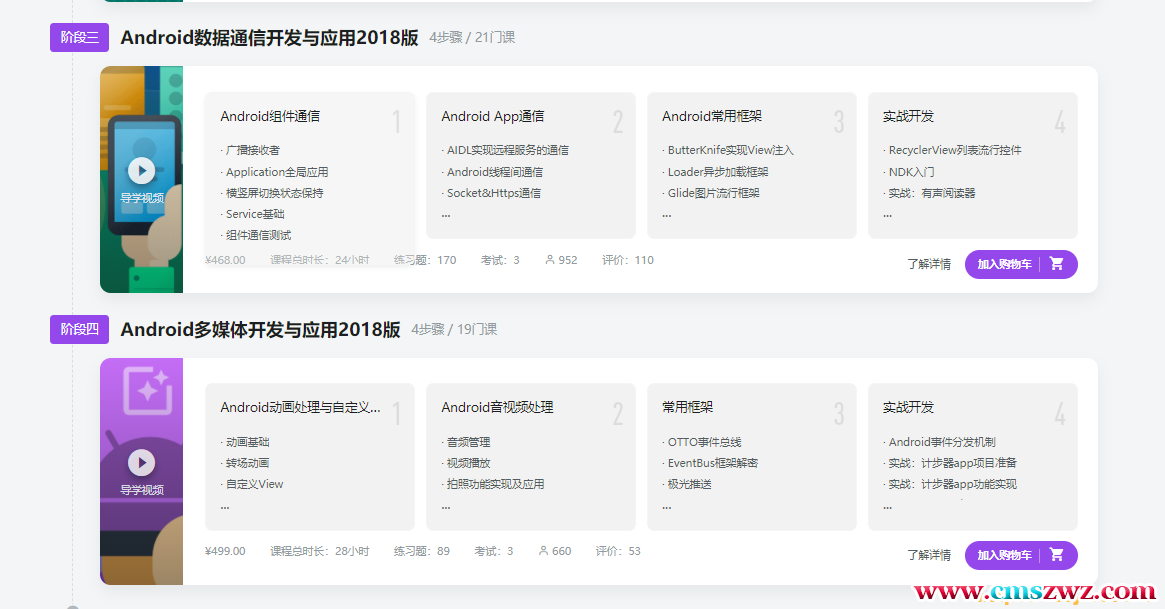This screenshot has height=609, width=1165.
Task: Open 了解详情 for Android多媒体 course
Action: 928,555
